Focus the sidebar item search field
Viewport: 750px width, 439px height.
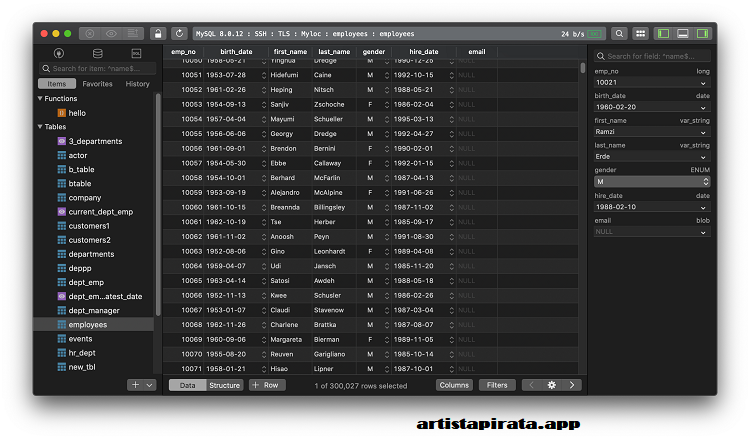98,68
